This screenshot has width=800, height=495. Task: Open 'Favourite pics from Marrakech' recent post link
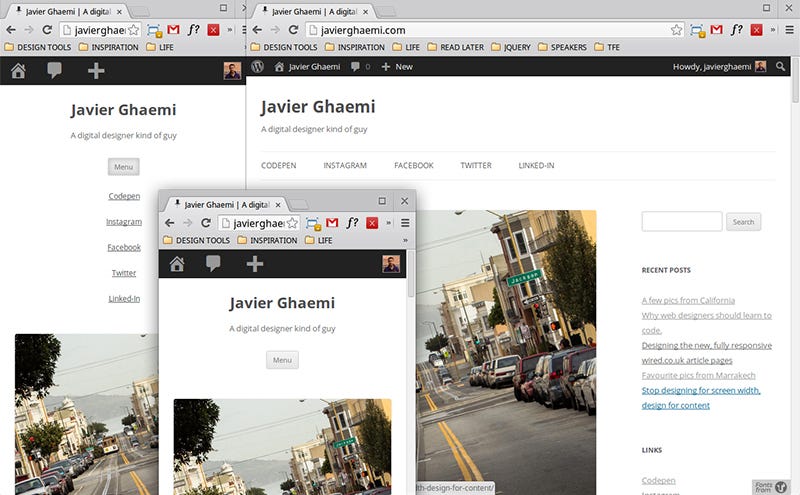point(698,375)
